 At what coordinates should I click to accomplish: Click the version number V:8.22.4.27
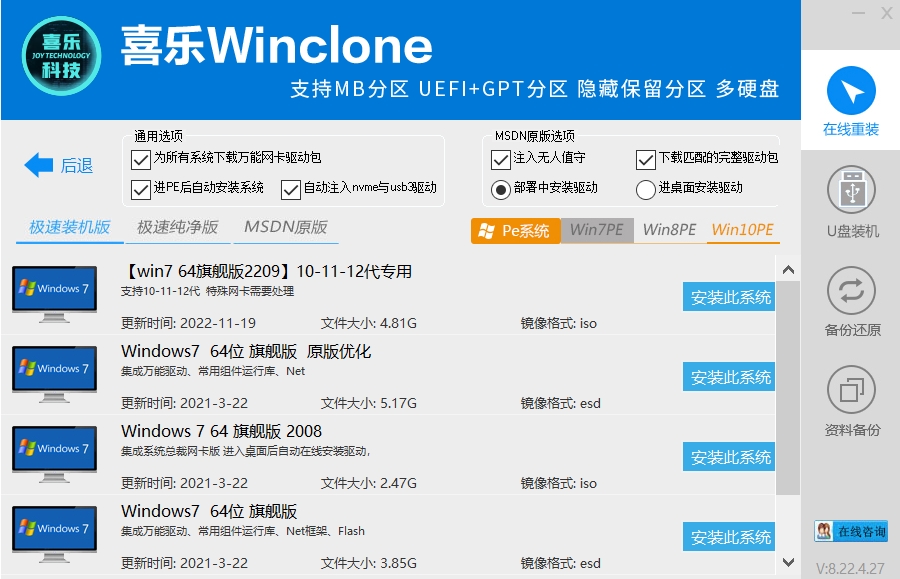pos(850,568)
